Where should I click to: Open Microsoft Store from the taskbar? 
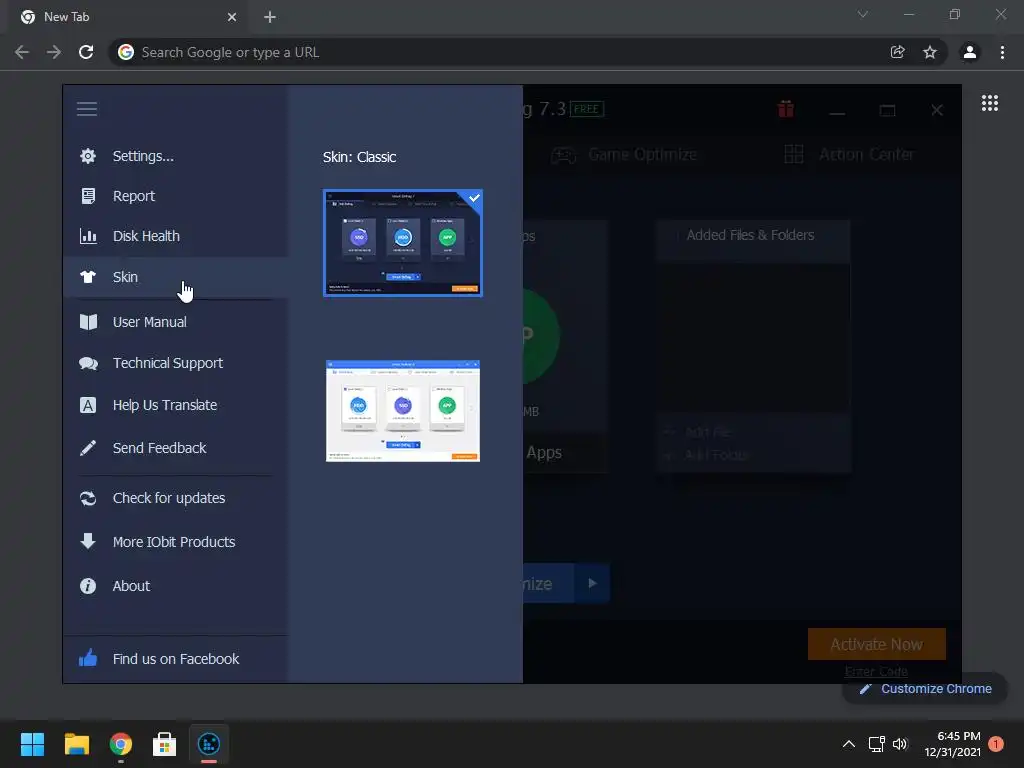tap(165, 744)
